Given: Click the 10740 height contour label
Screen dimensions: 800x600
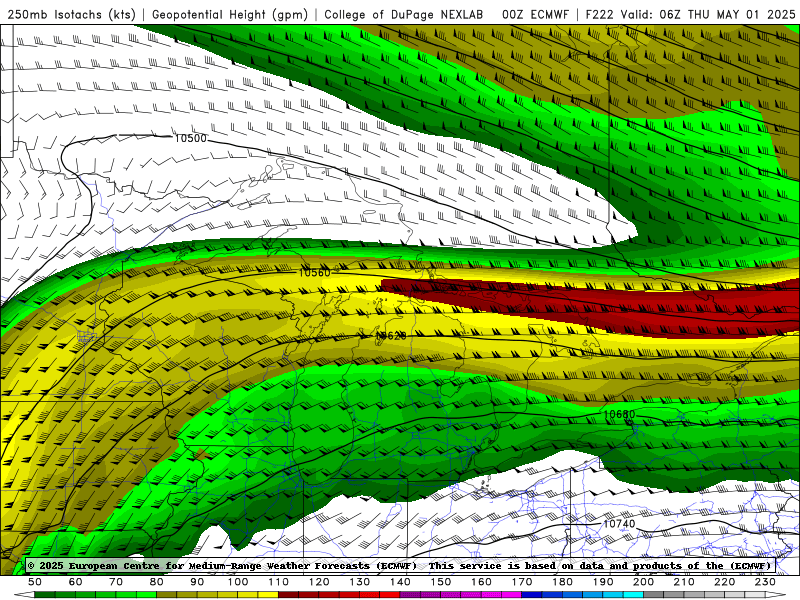Looking at the screenshot, I should click(619, 523).
